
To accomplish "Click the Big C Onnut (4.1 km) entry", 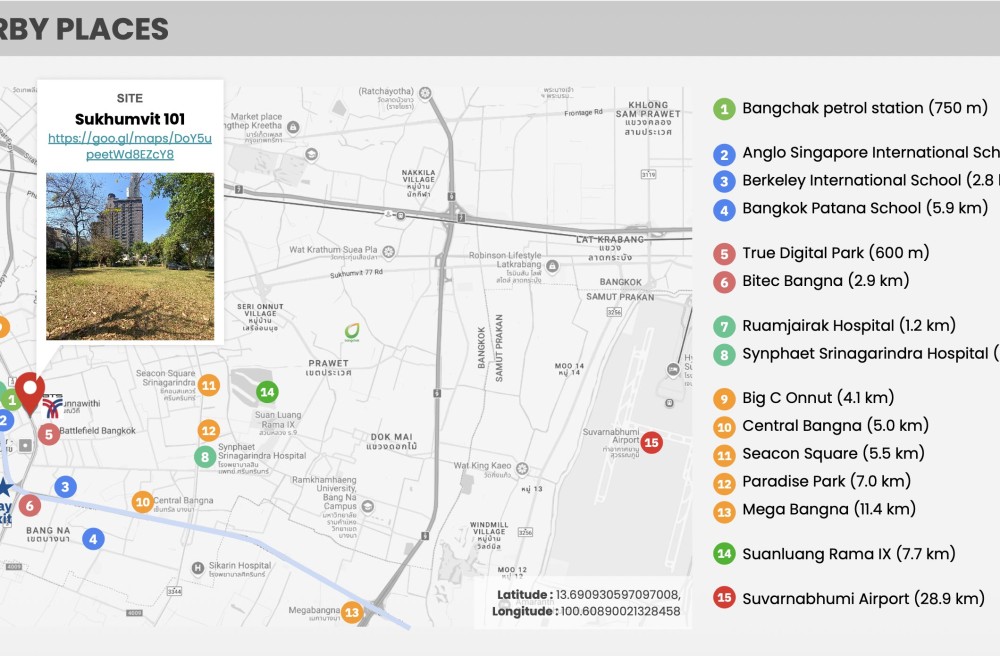I will [x=818, y=398].
